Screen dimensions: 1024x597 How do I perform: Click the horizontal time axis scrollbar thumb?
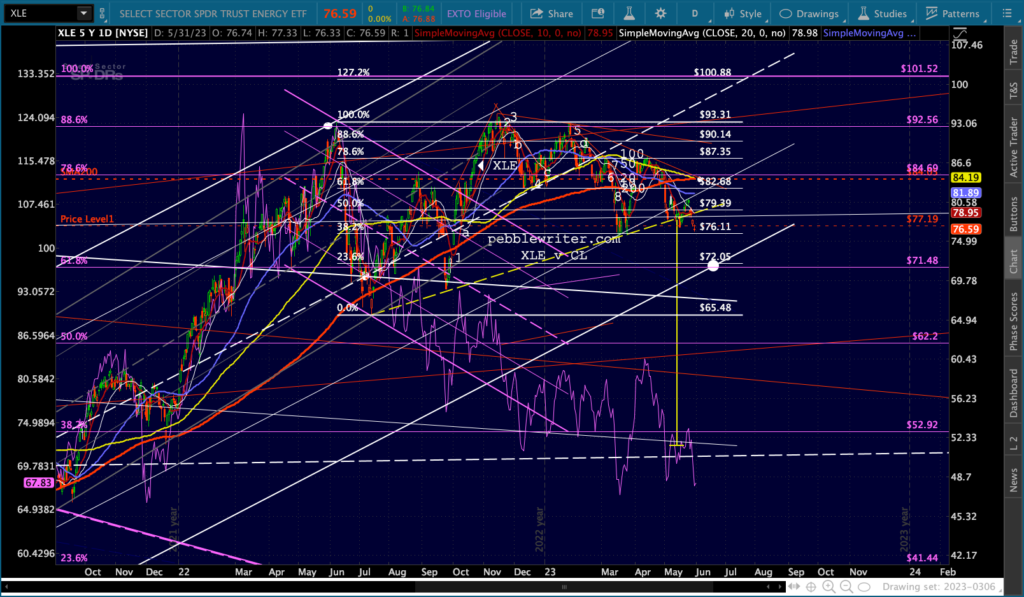tap(564, 587)
